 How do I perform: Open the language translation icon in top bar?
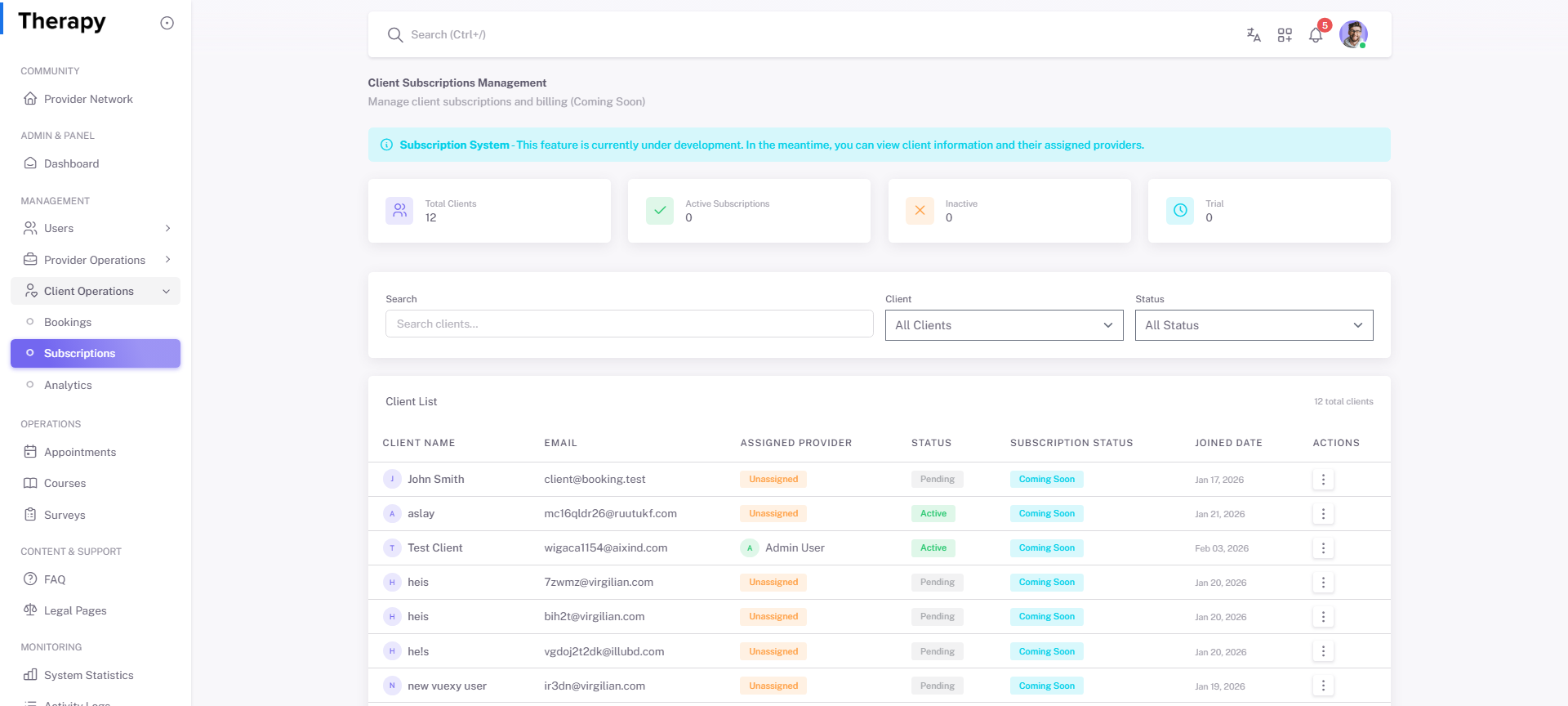point(1254,34)
